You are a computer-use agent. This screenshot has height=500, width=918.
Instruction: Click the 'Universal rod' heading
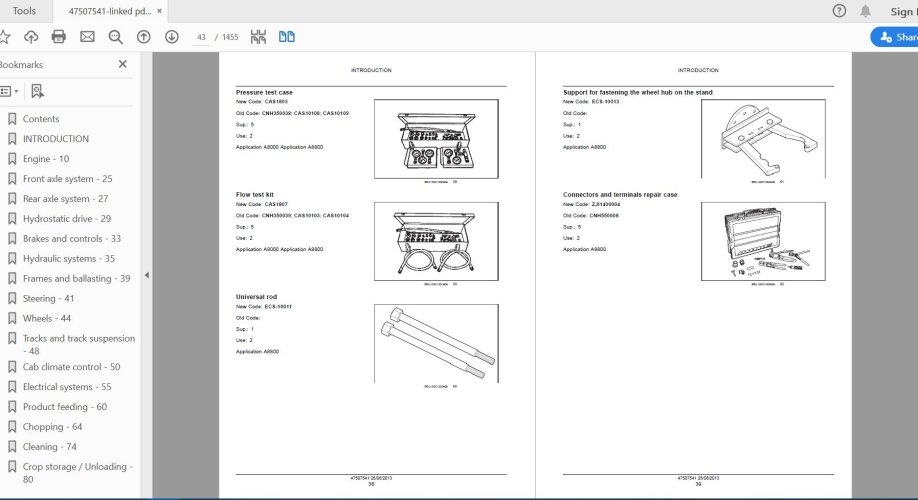(x=256, y=297)
